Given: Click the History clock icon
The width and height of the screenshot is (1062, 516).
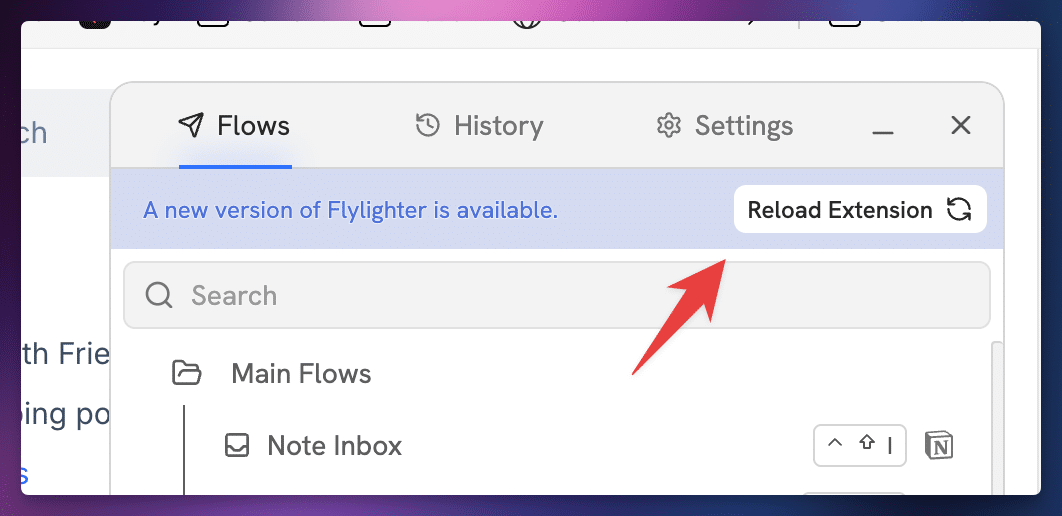Looking at the screenshot, I should [x=428, y=125].
